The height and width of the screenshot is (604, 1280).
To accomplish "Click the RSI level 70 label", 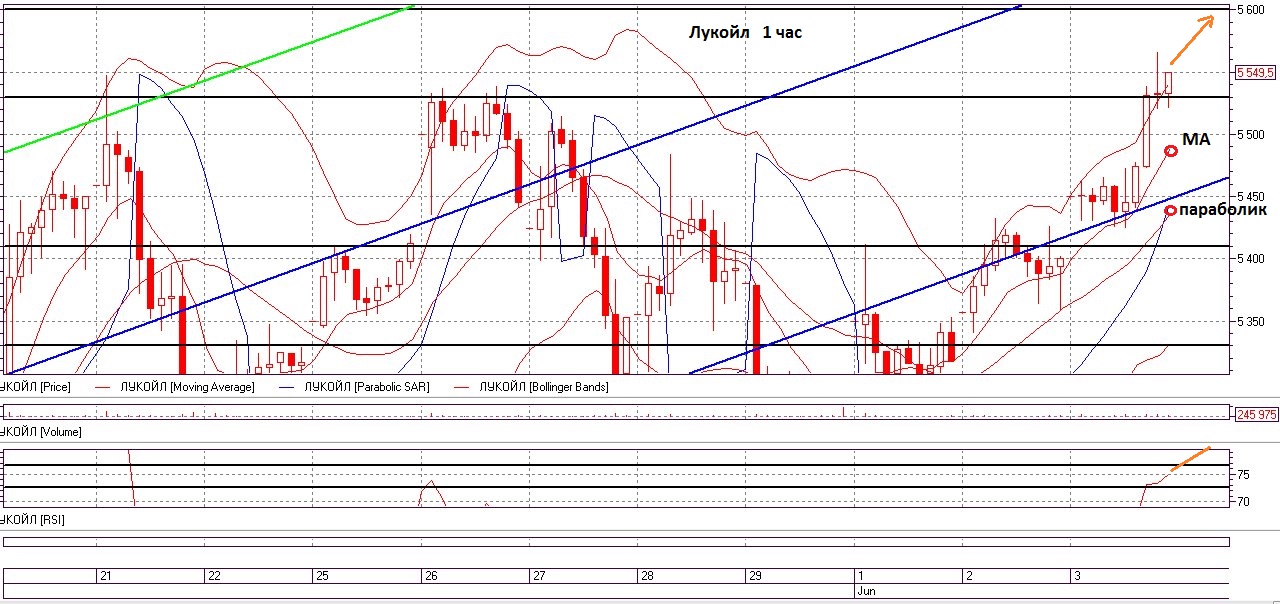I will click(x=1243, y=501).
